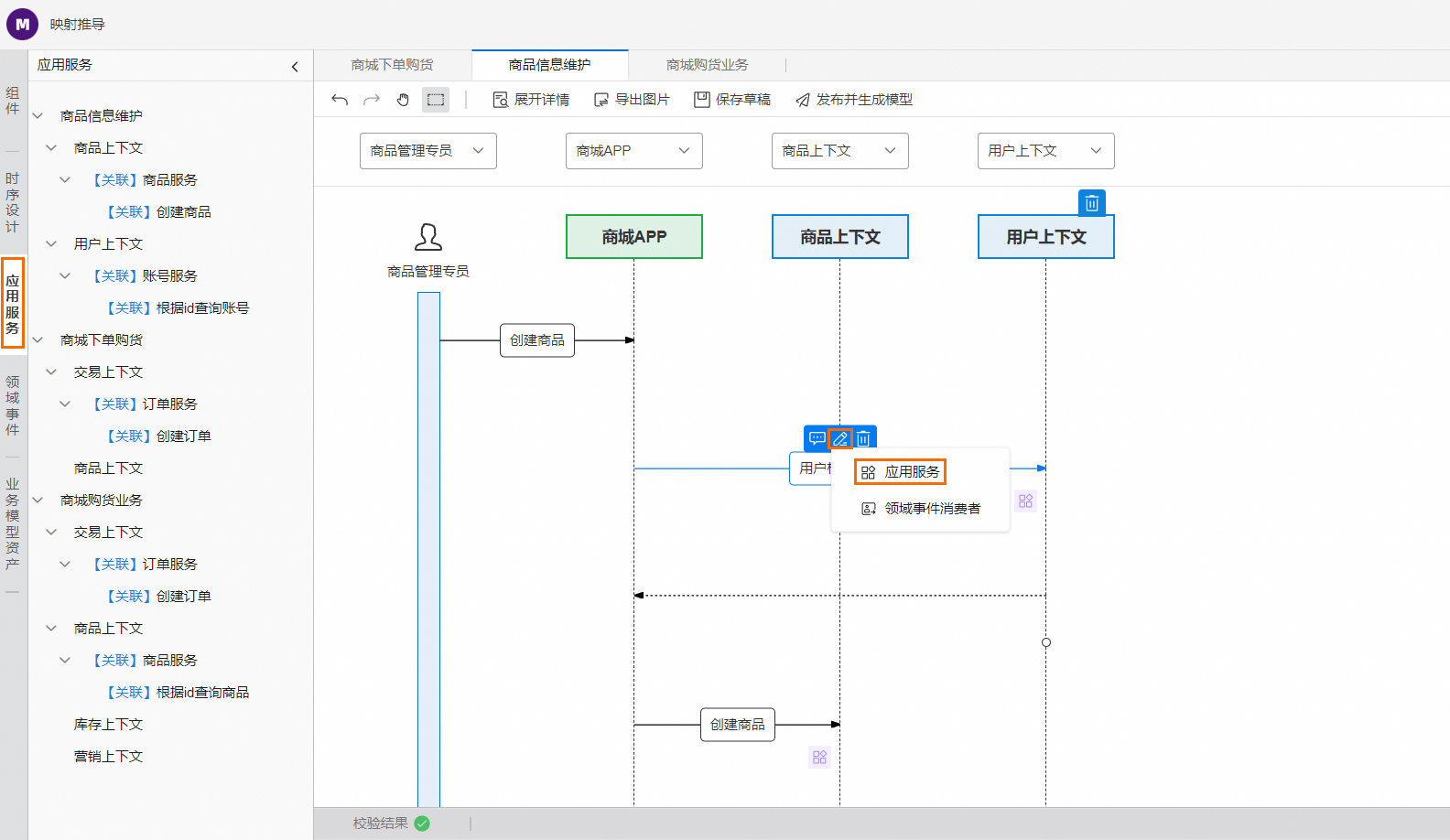
Task: Collapse the 商品信息维护 tree node
Action: pyautogui.click(x=38, y=116)
